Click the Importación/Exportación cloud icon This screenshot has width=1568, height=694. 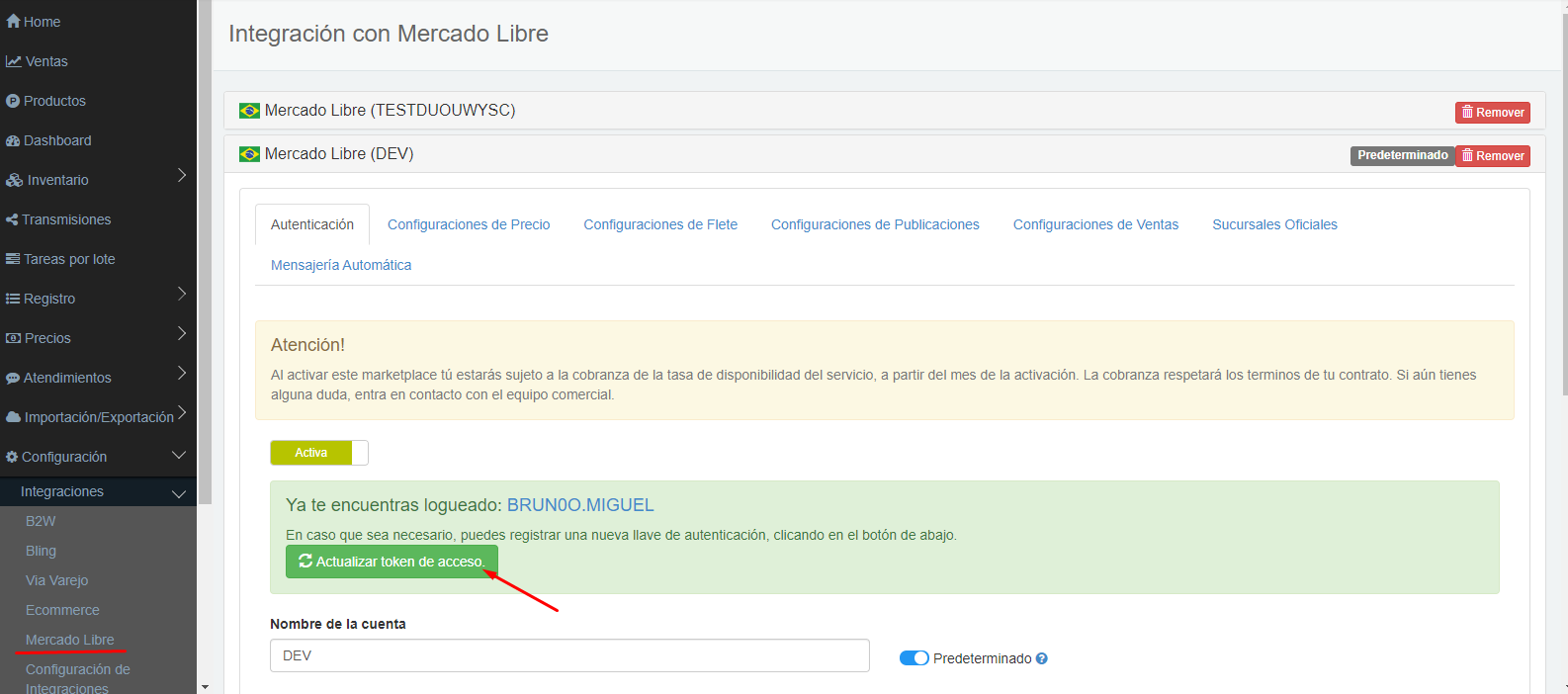[x=14, y=417]
